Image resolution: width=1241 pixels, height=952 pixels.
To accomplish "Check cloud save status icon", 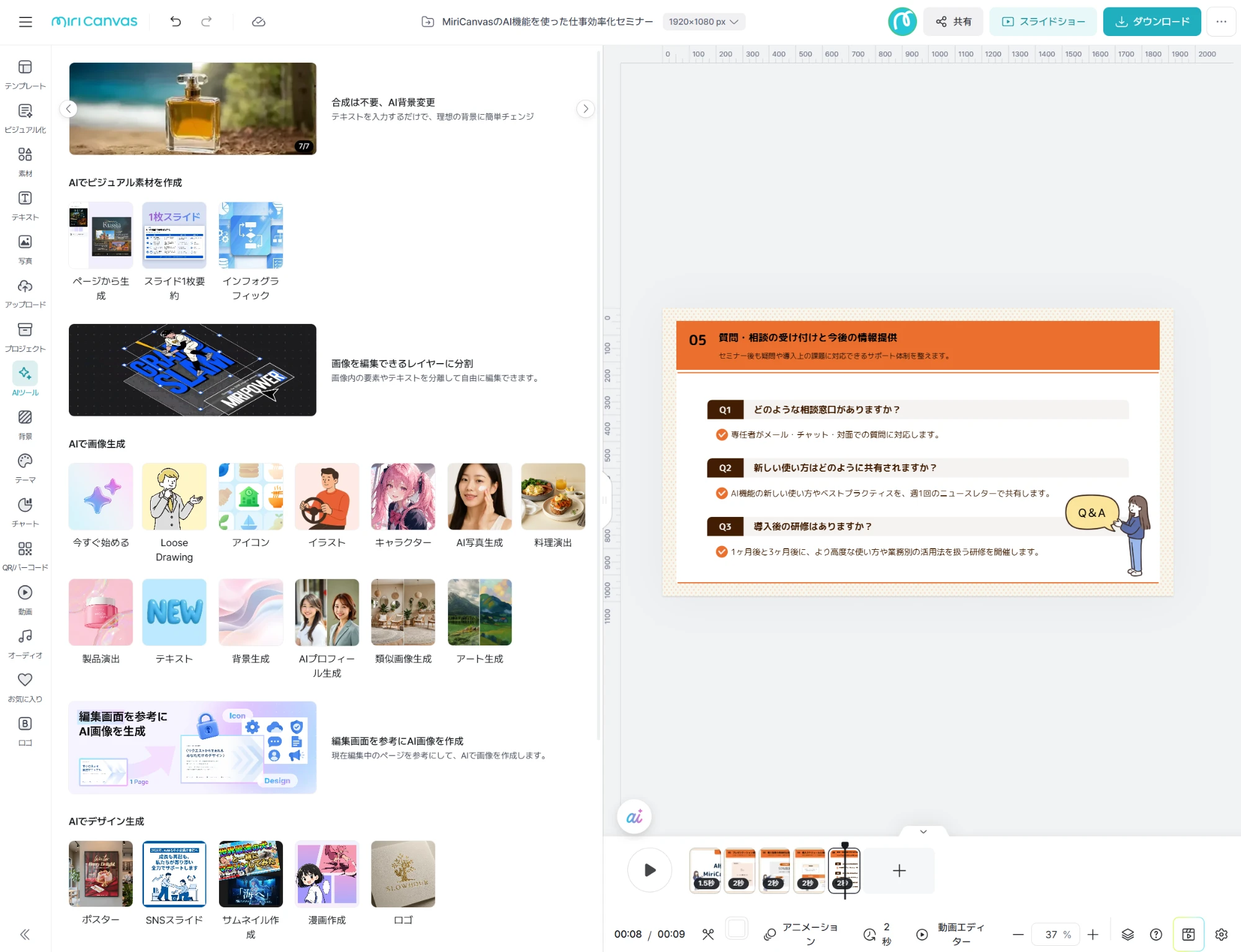I will [x=259, y=22].
